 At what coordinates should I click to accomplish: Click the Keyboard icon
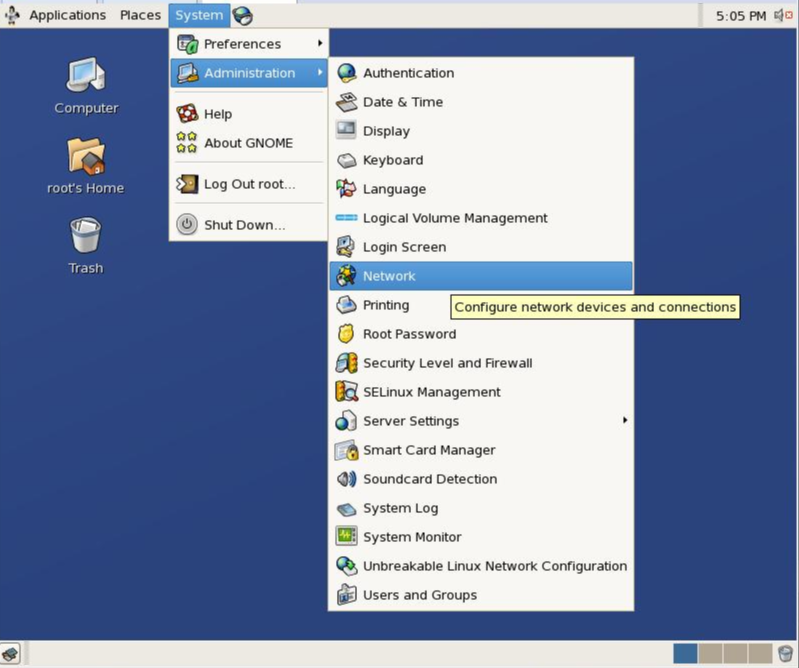[347, 160]
